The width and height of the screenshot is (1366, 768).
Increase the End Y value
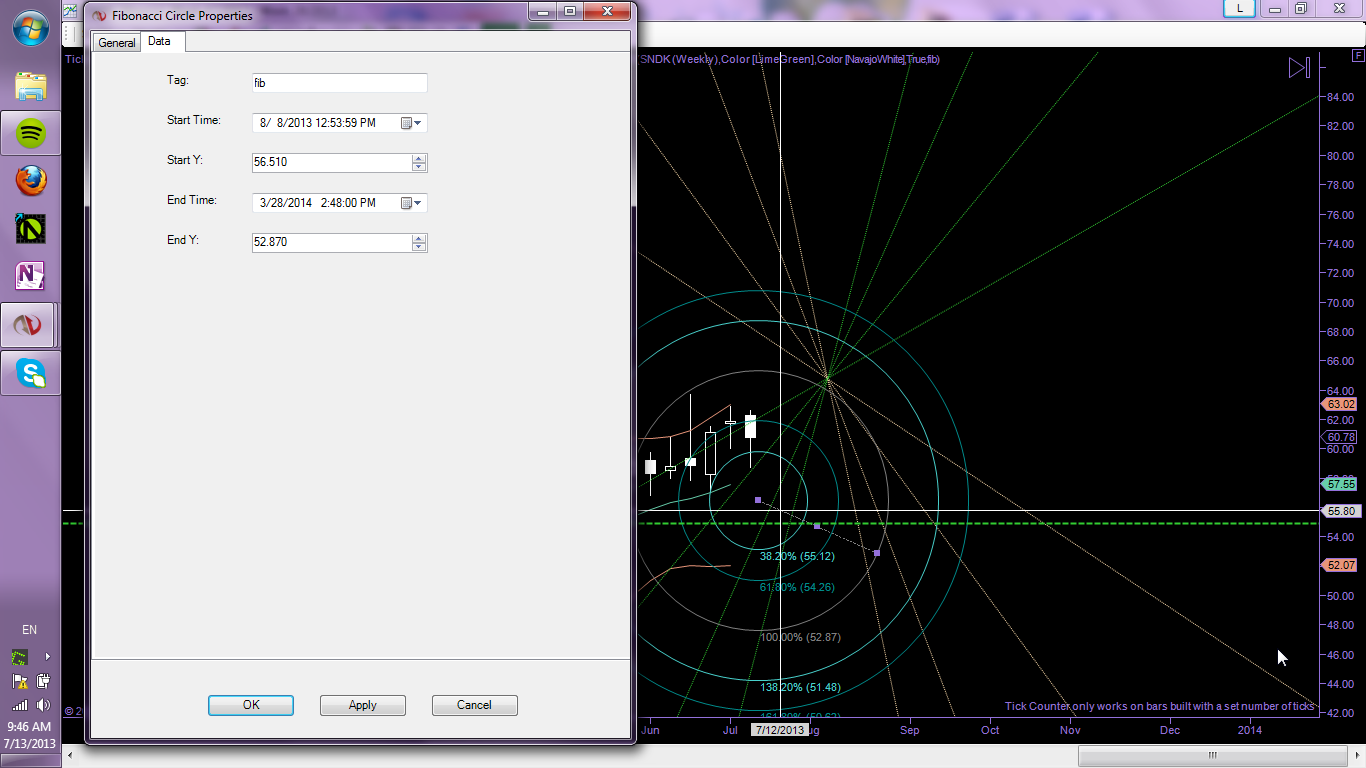click(419, 238)
